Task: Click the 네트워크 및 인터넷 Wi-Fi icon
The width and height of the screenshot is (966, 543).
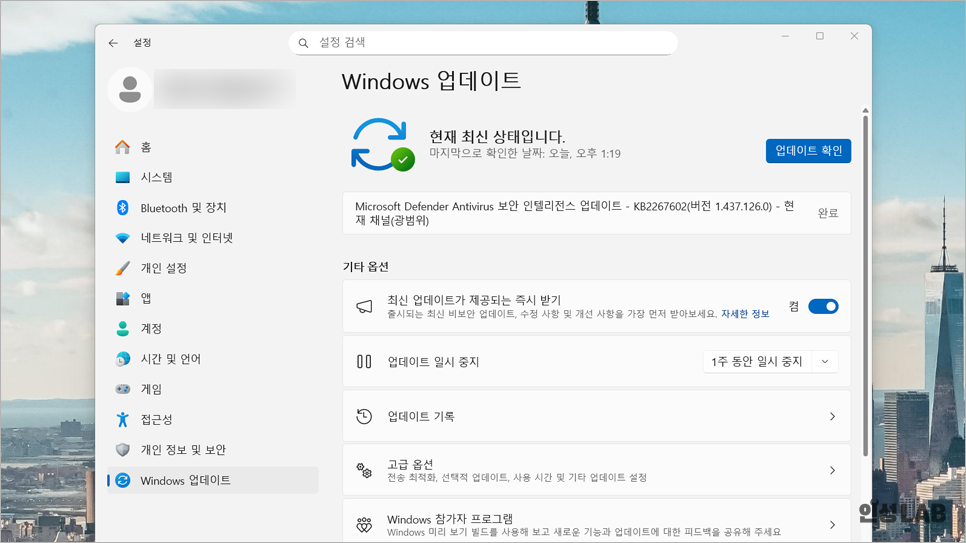Action: click(x=123, y=238)
